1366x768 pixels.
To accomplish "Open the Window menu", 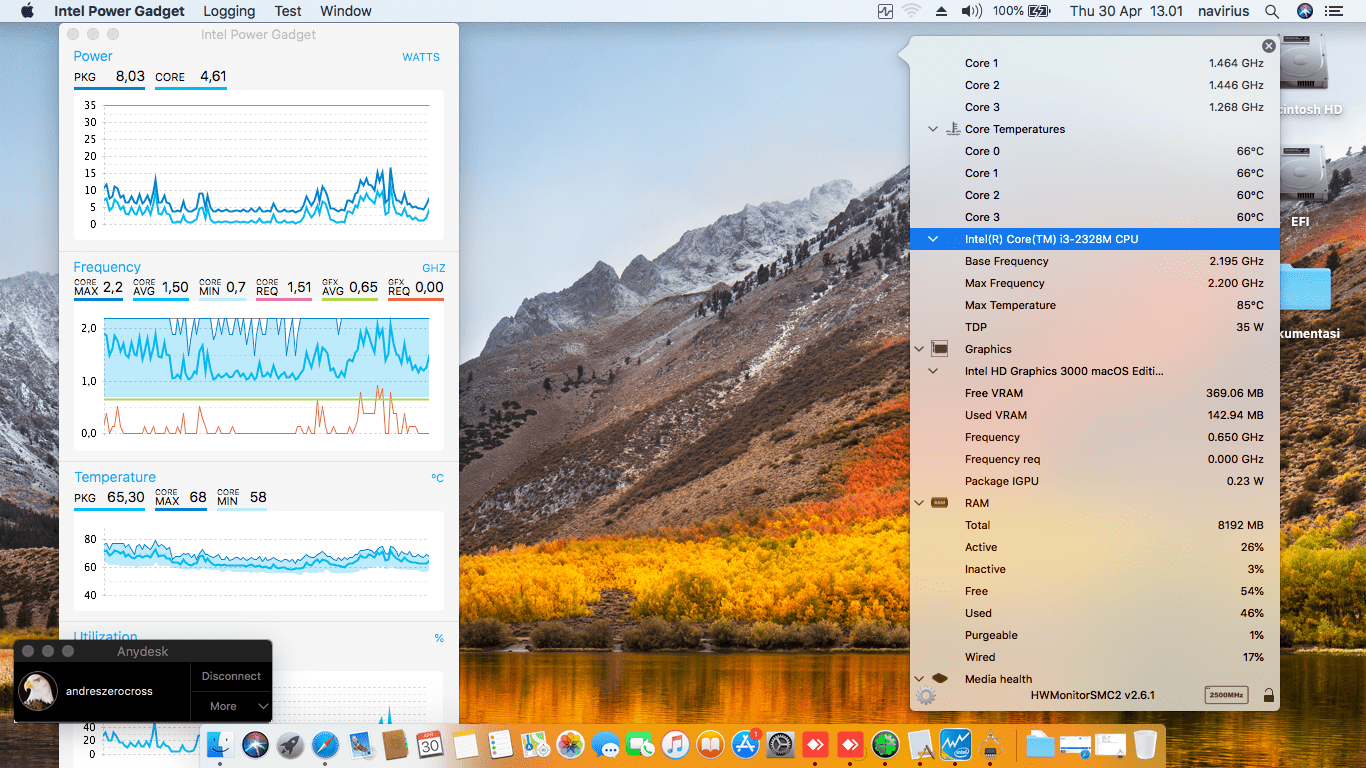I will tap(346, 11).
